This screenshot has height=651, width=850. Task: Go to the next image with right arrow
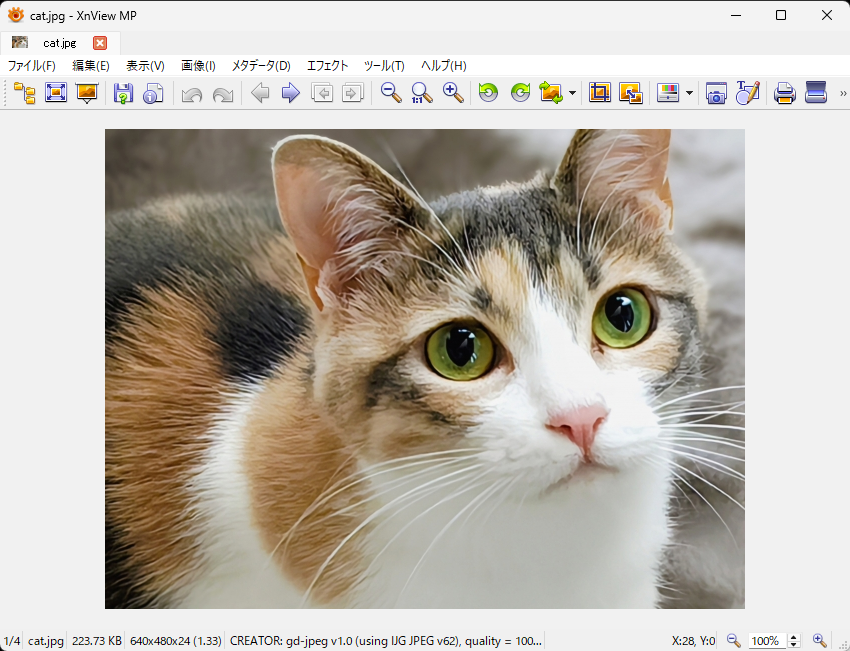pyautogui.click(x=291, y=93)
